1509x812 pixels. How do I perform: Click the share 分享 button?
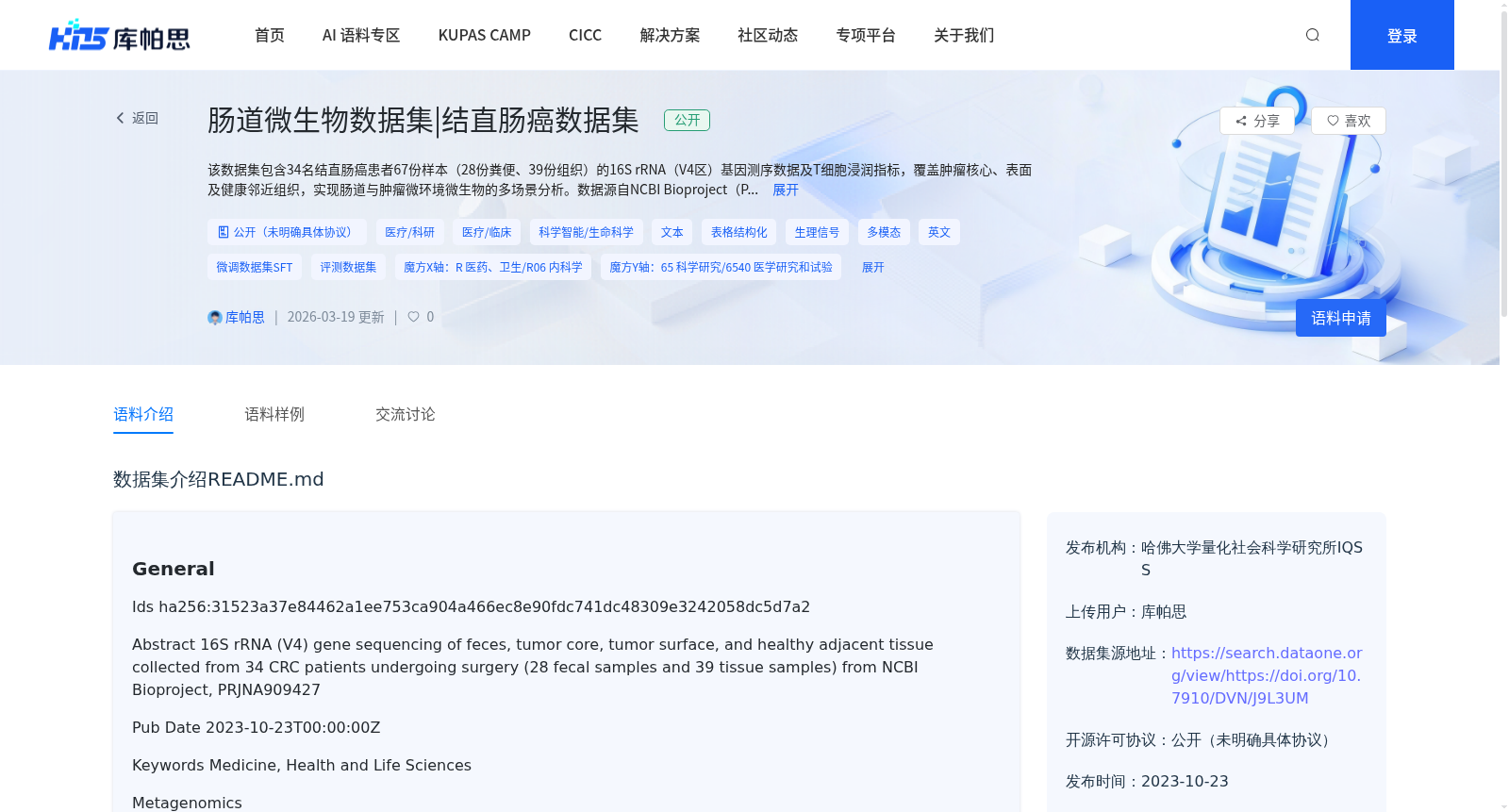point(1257,121)
